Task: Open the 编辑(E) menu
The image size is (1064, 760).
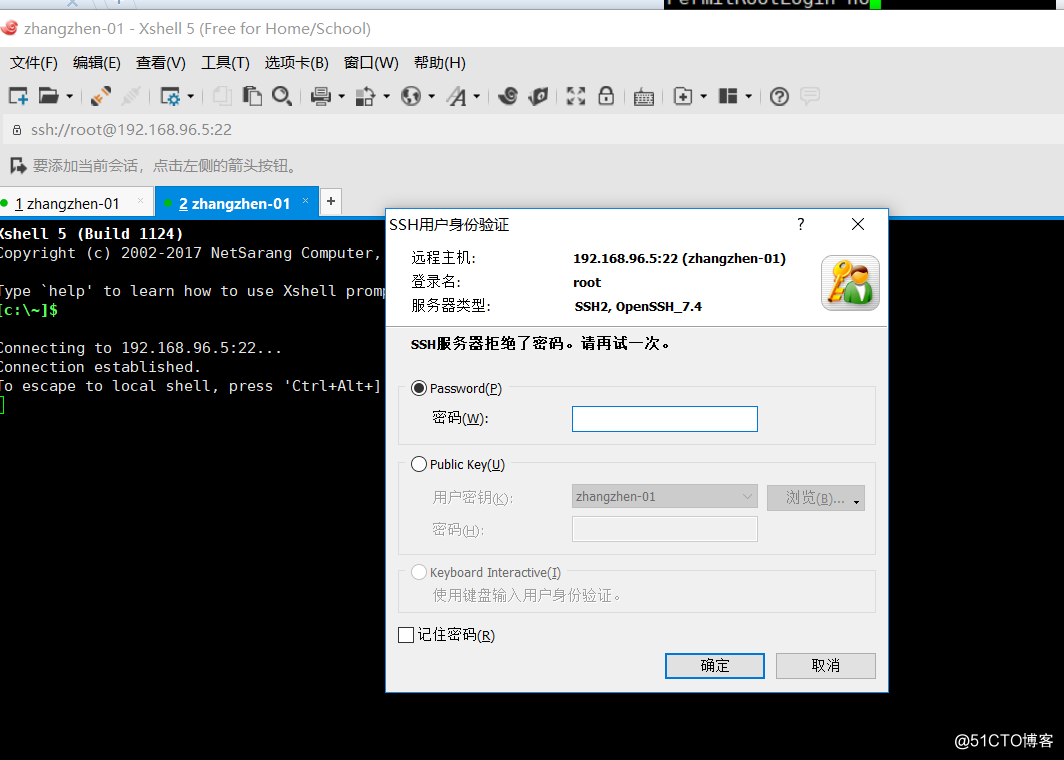Action: [x=97, y=63]
